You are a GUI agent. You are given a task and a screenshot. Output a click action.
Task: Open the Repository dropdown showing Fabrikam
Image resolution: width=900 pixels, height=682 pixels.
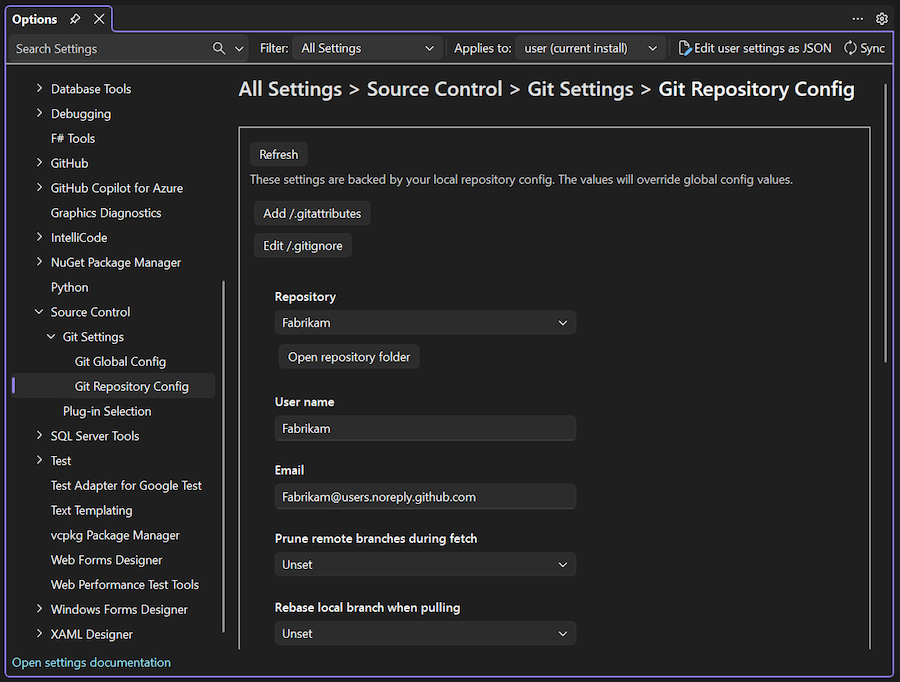(x=425, y=322)
